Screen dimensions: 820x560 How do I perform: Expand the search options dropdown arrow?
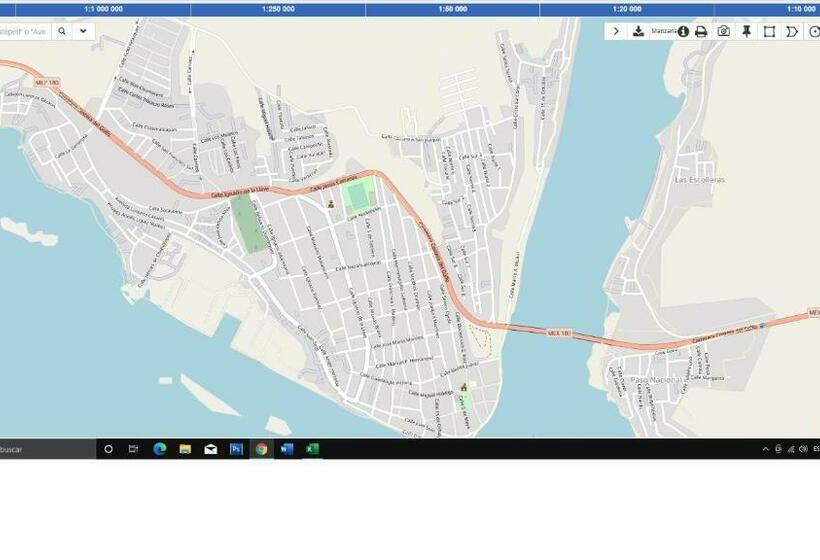[x=83, y=31]
